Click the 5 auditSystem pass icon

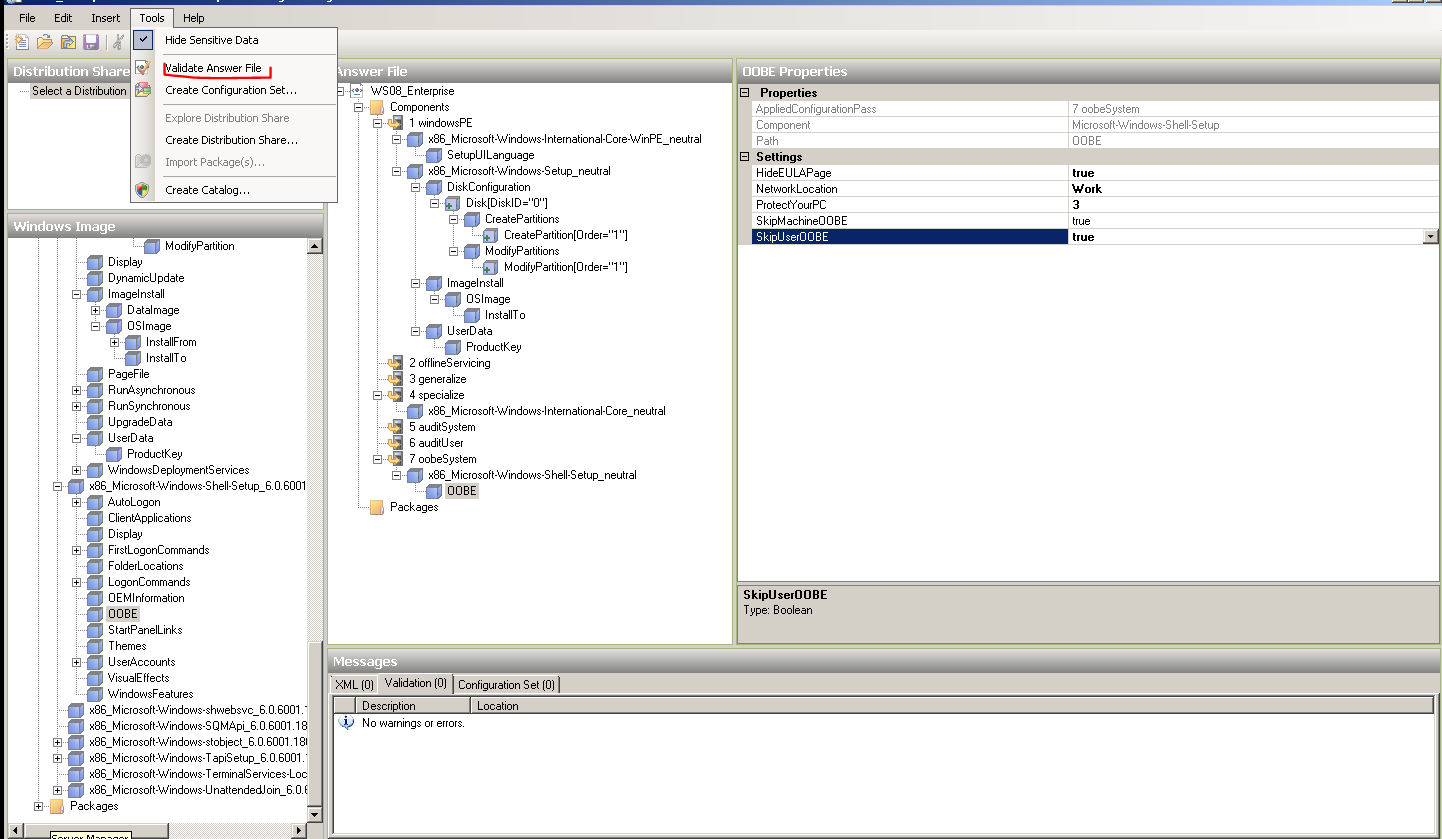click(395, 427)
